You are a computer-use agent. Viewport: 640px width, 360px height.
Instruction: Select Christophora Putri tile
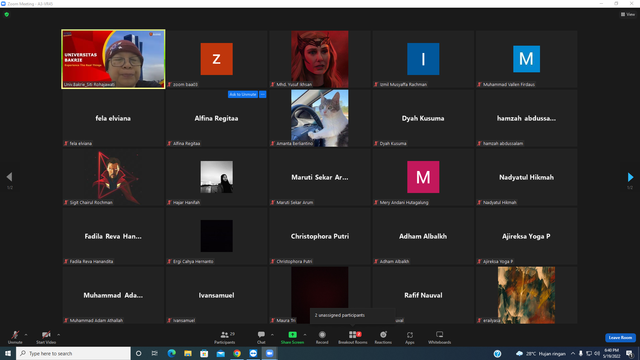click(320, 236)
